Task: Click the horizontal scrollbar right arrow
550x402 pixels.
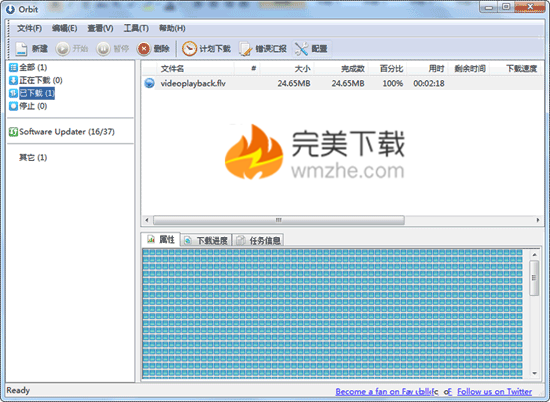Action: pos(538,220)
